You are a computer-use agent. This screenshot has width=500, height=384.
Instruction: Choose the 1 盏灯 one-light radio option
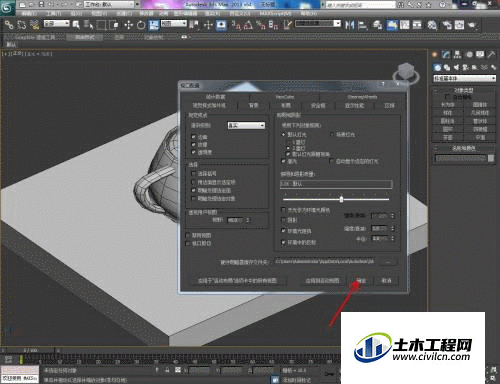(289, 142)
